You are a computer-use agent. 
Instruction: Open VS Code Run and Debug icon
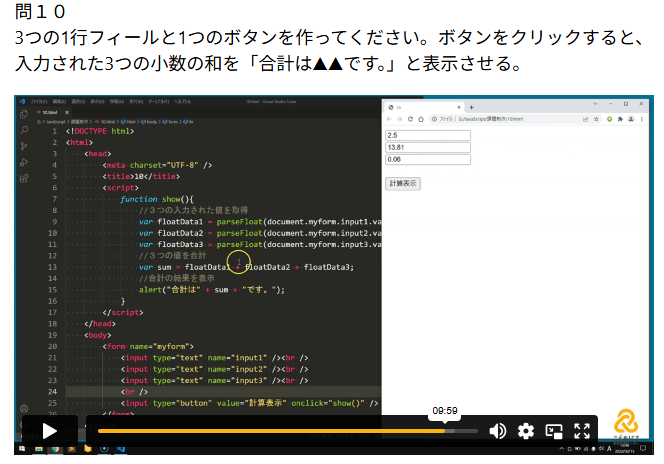24,163
